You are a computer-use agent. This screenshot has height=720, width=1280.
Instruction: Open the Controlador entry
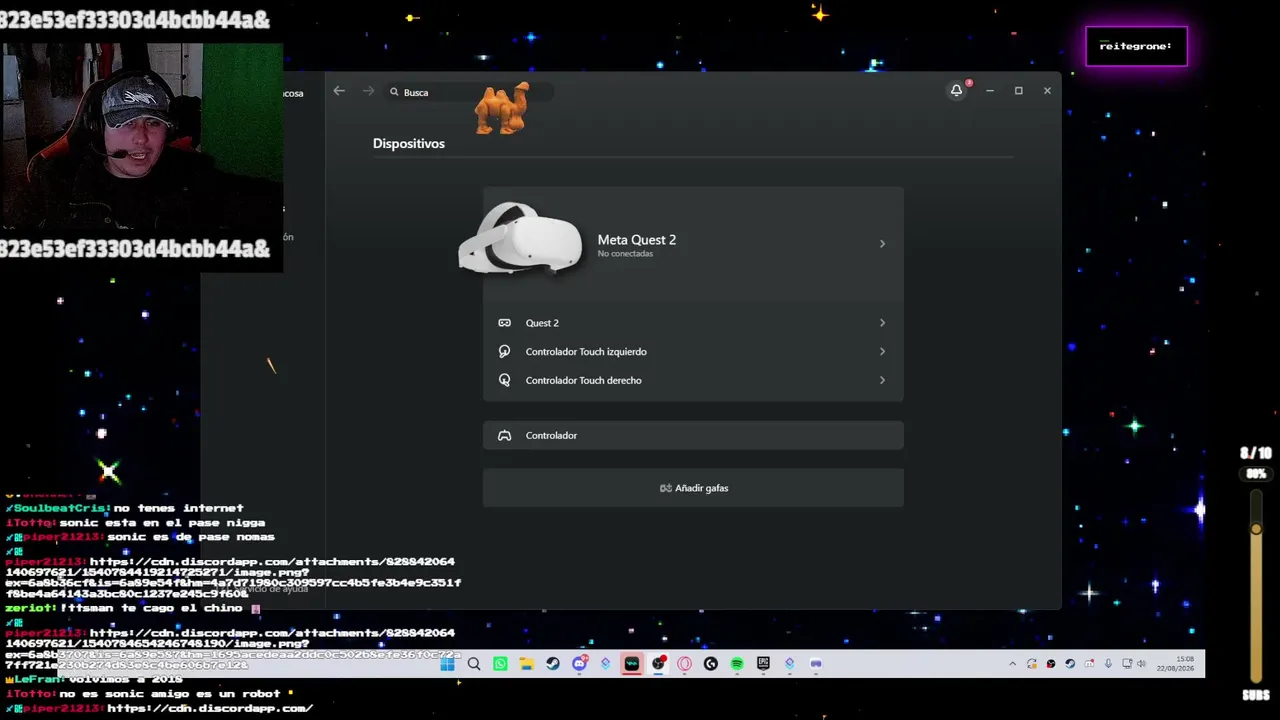pyautogui.click(x=693, y=435)
